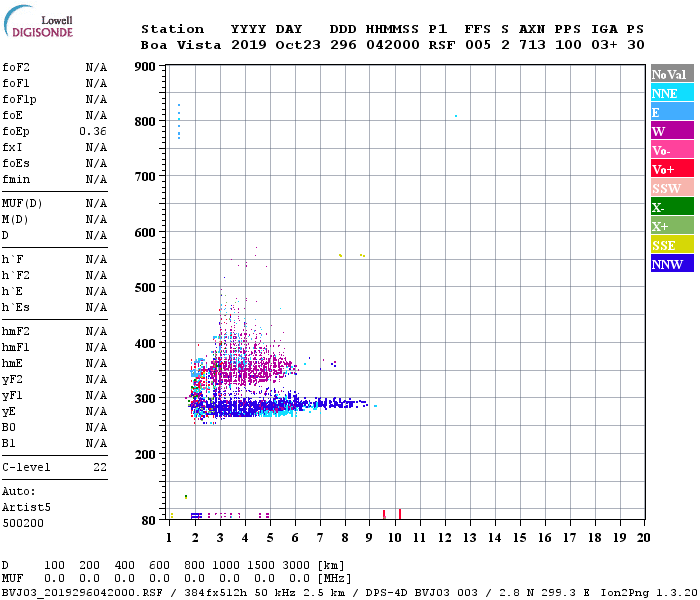This screenshot has width=700, height=600.
Task: Select the NNE cyan legend swatch
Action: [672, 93]
